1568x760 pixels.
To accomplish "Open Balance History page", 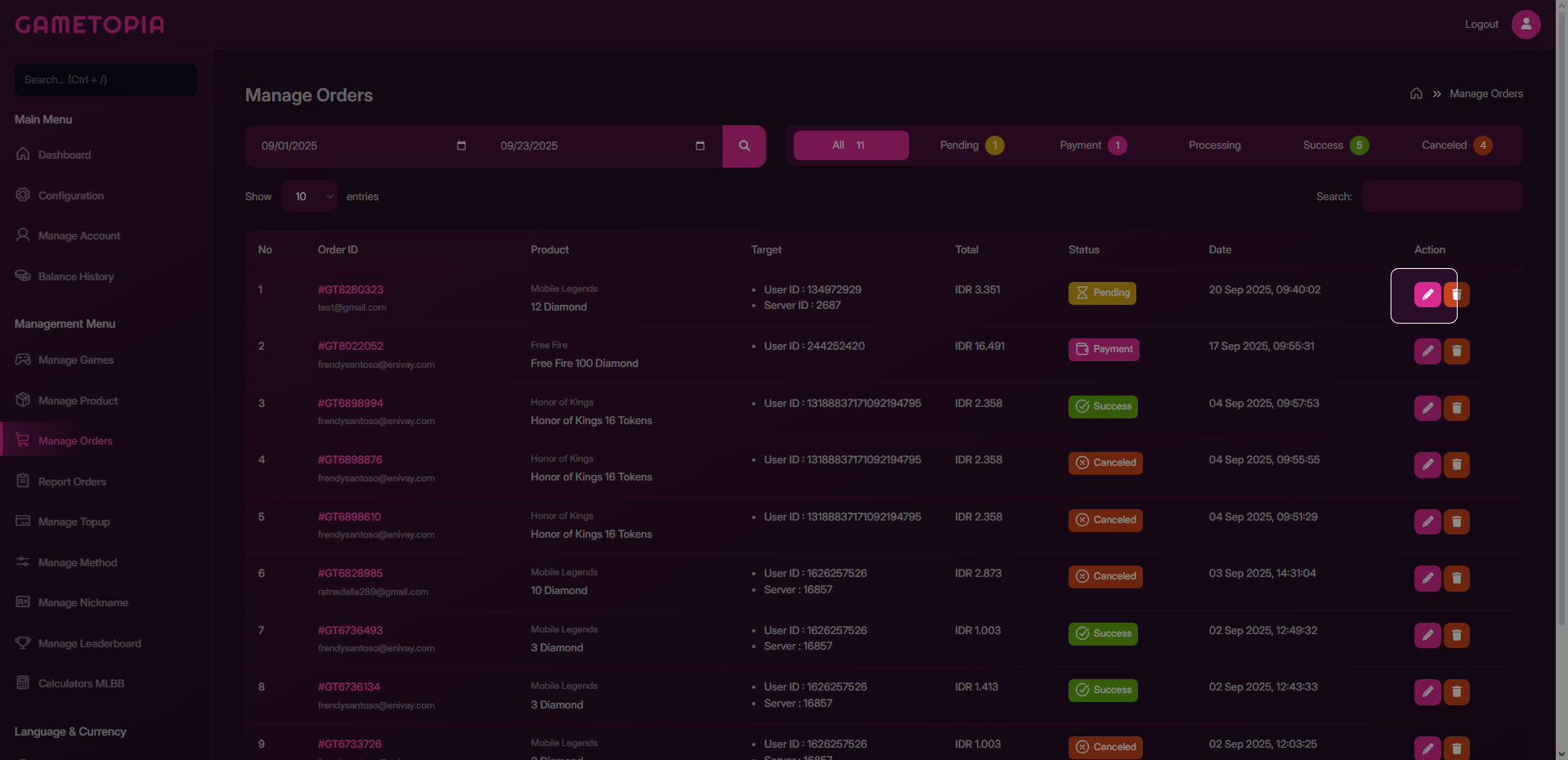I will pyautogui.click(x=76, y=276).
